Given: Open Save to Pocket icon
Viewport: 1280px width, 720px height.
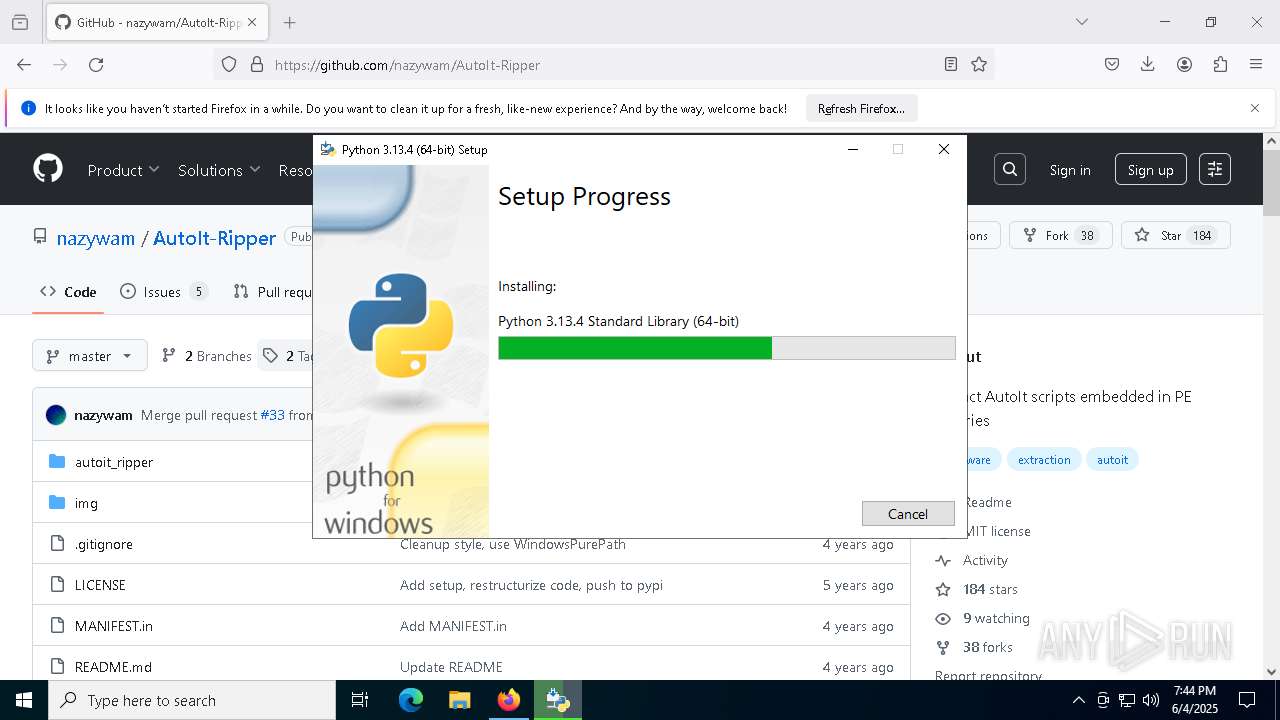Looking at the screenshot, I should [x=1112, y=64].
